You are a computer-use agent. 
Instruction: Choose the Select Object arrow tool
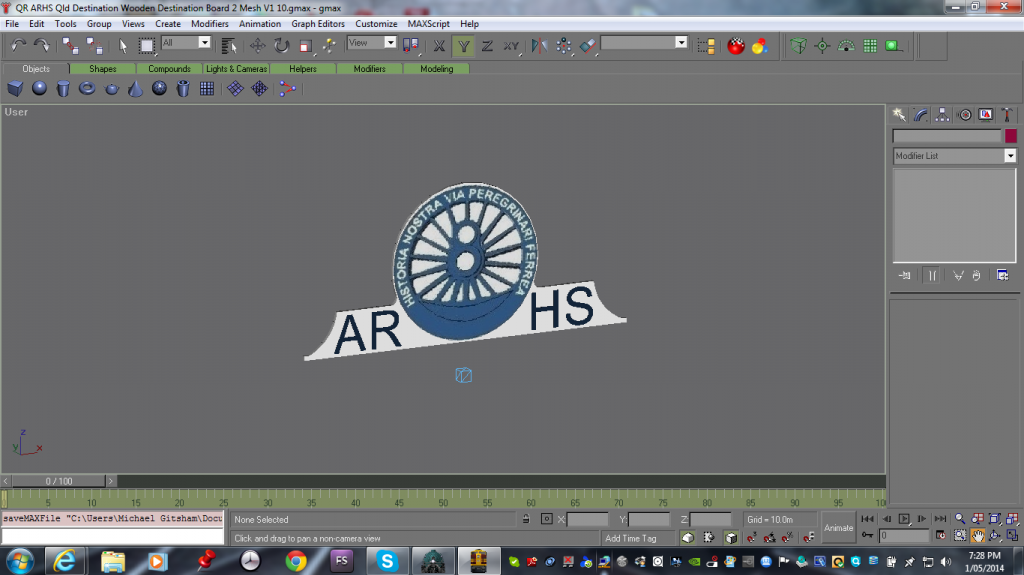(x=123, y=46)
